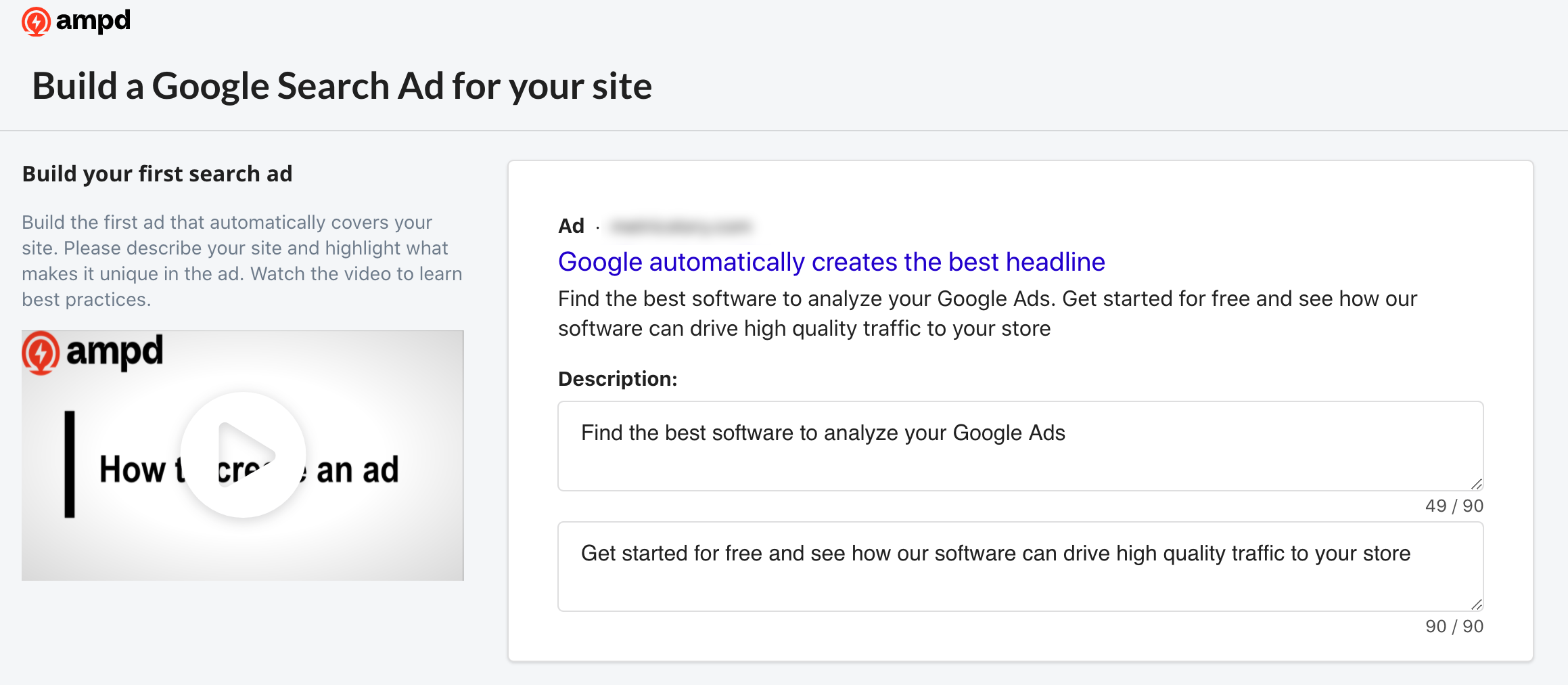1568x685 pixels.
Task: Open the video thumbnail titled 'an ad'
Action: (243, 456)
